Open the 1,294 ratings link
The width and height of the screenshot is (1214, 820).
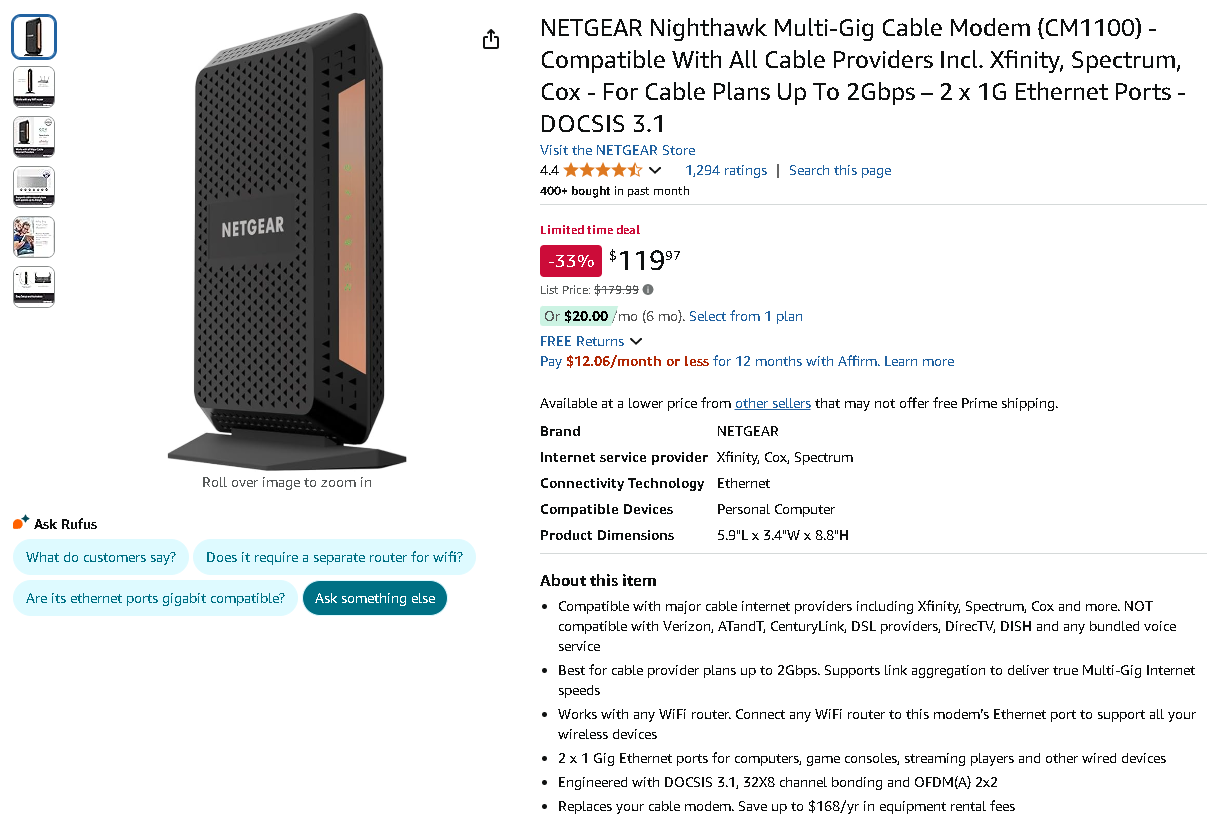[x=726, y=170]
